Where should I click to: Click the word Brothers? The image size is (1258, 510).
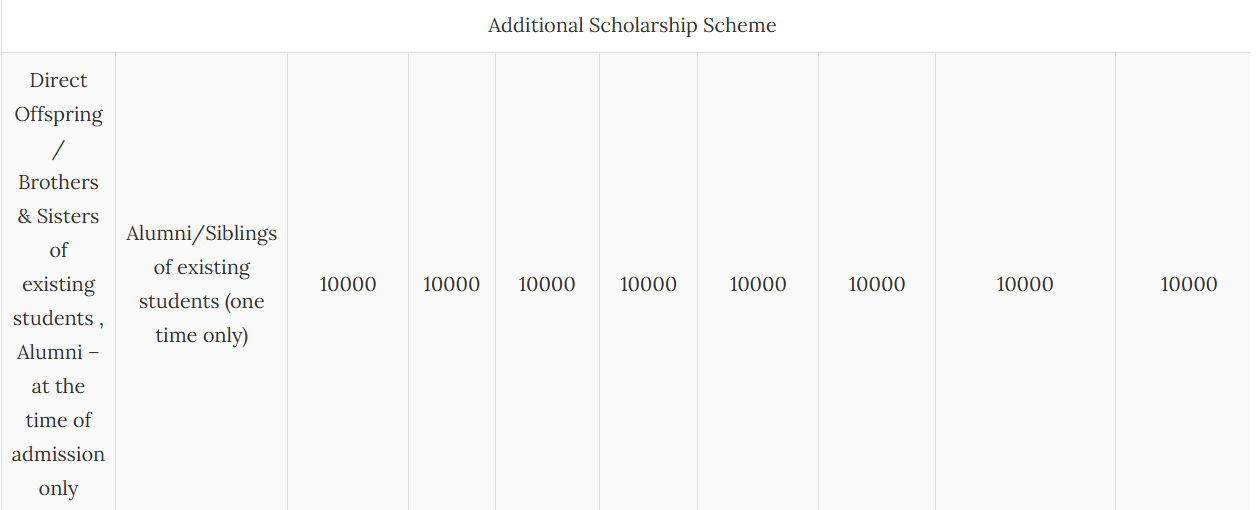coord(58,183)
